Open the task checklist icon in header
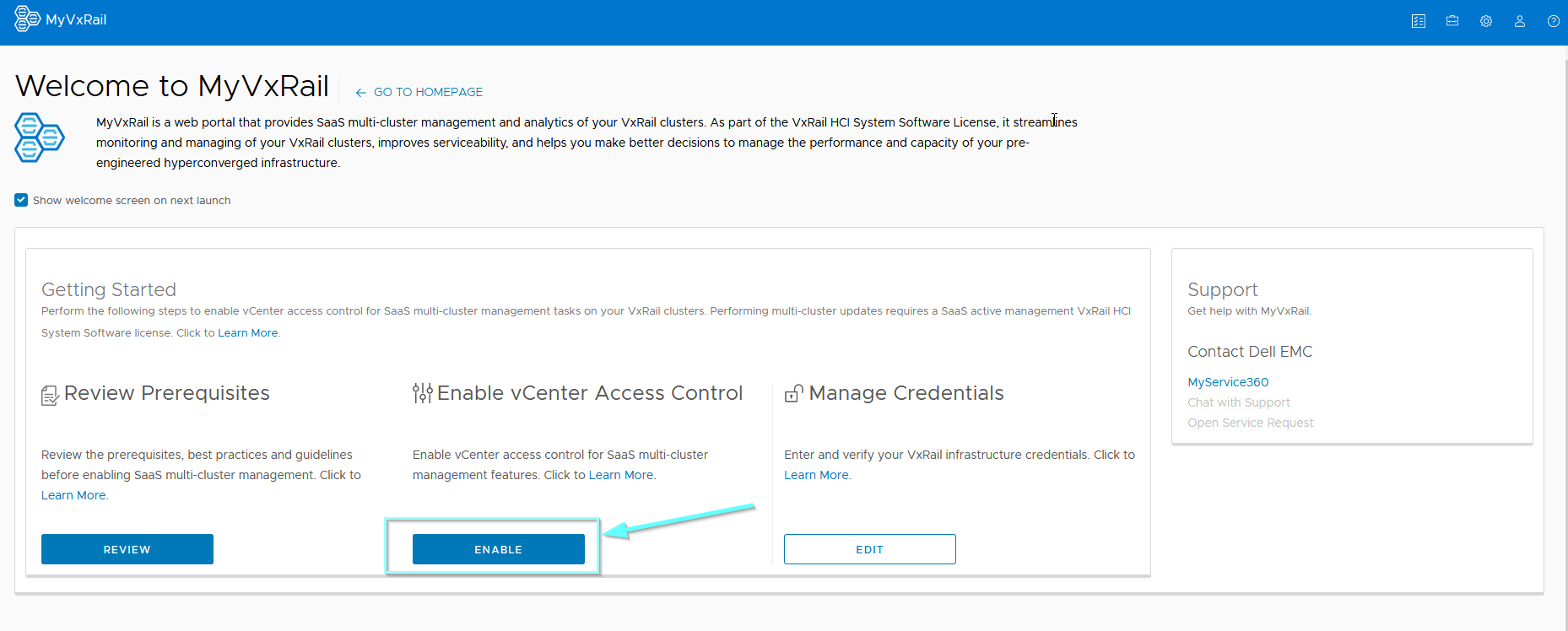1568x631 pixels. (x=1419, y=21)
